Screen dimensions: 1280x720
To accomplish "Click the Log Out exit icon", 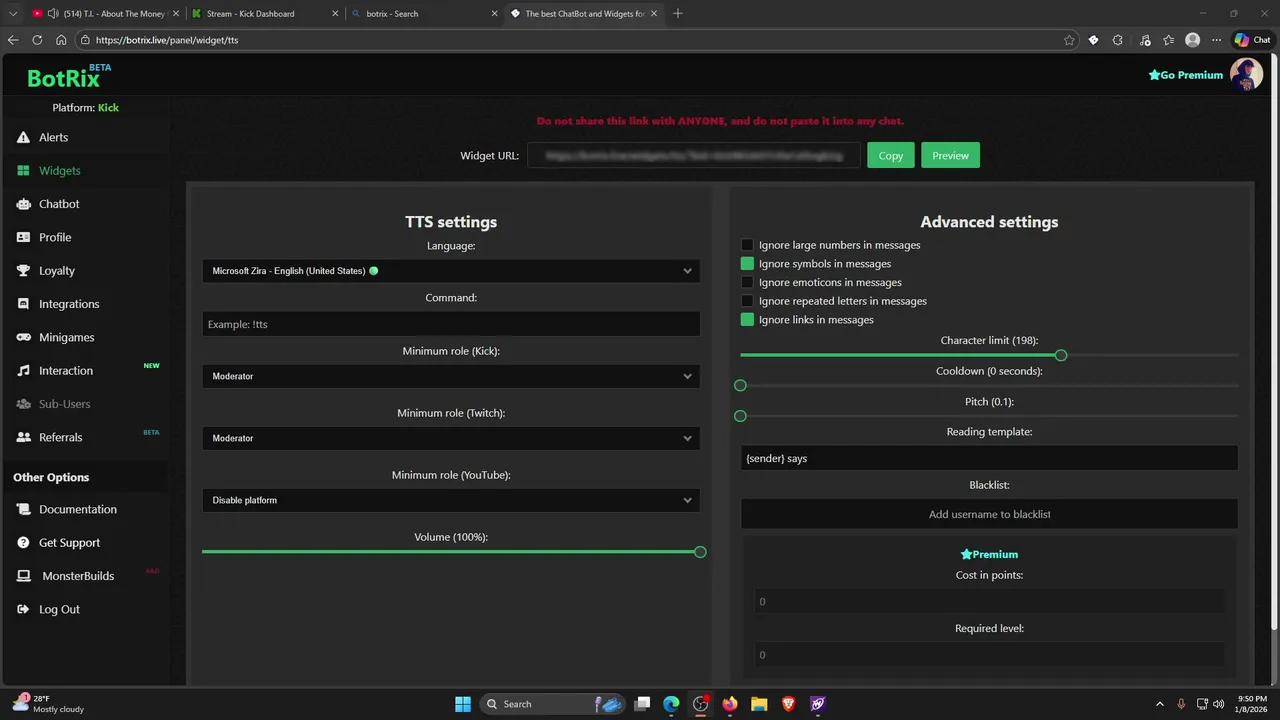I will [23, 609].
